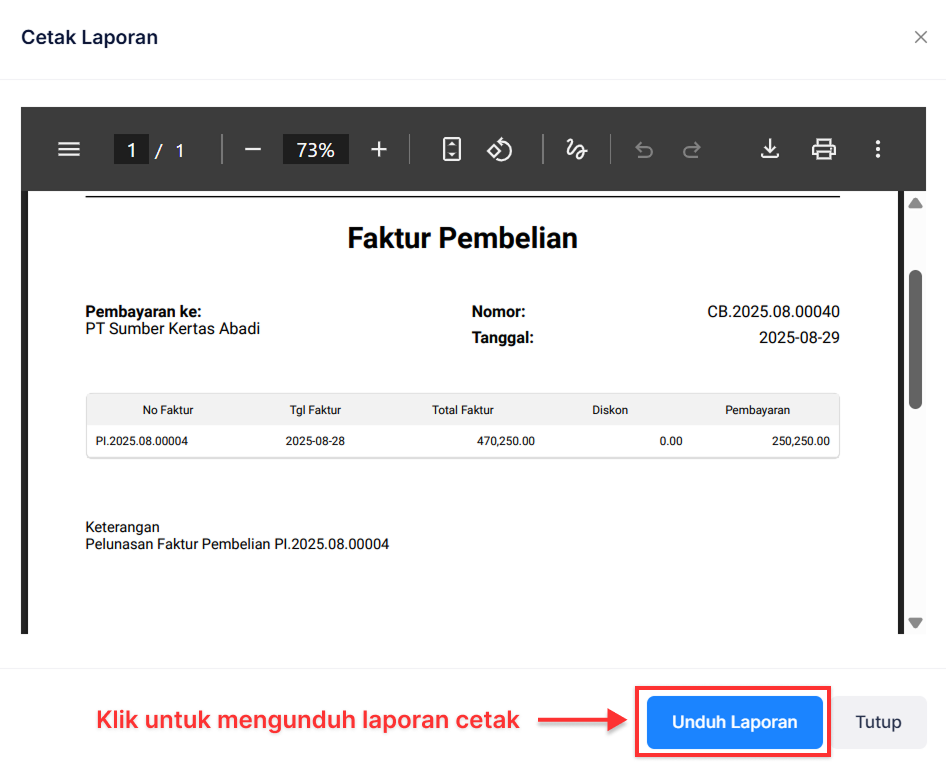Screen dimensions: 946x769
Task: Zoom out of the document
Action: click(x=252, y=149)
